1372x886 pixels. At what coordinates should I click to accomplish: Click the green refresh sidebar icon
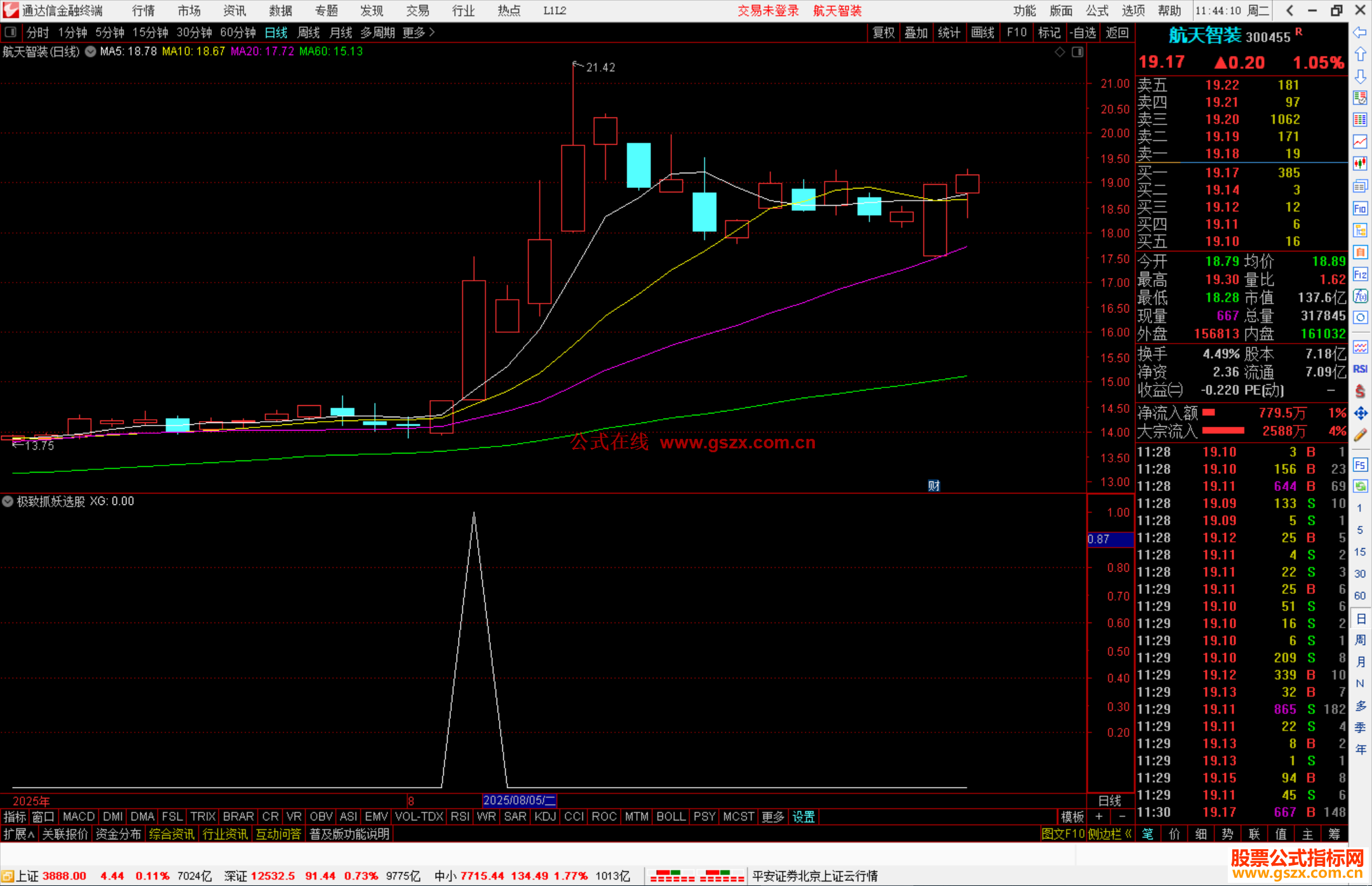point(1360,487)
